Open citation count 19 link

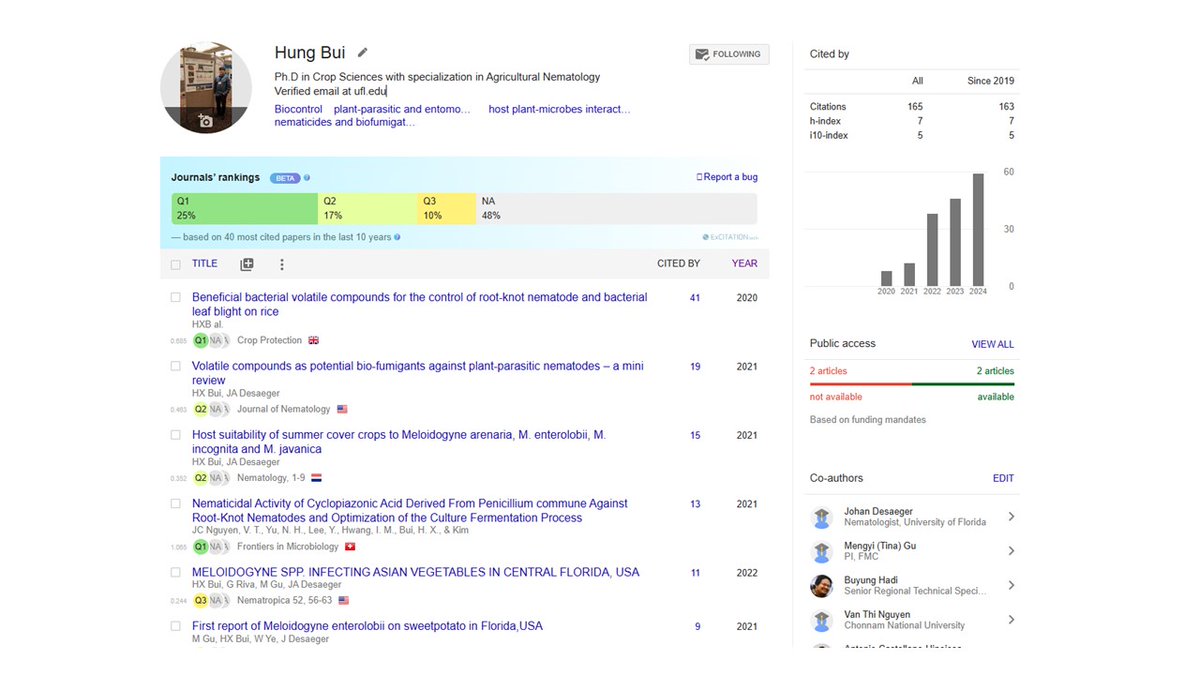695,367
